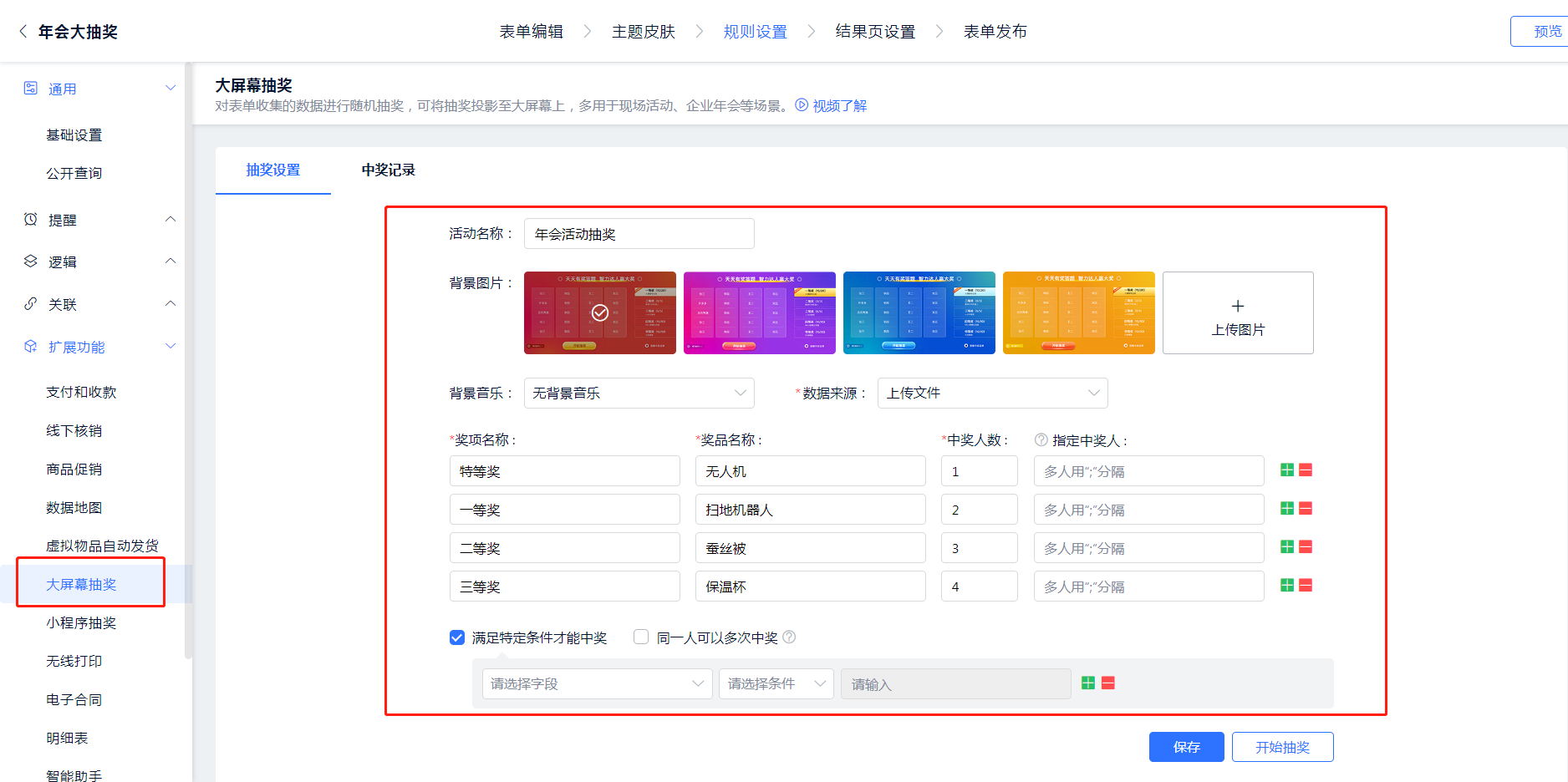This screenshot has height=782, width=1568.
Task: Delete the winning condition row
Action: pos(1108,683)
